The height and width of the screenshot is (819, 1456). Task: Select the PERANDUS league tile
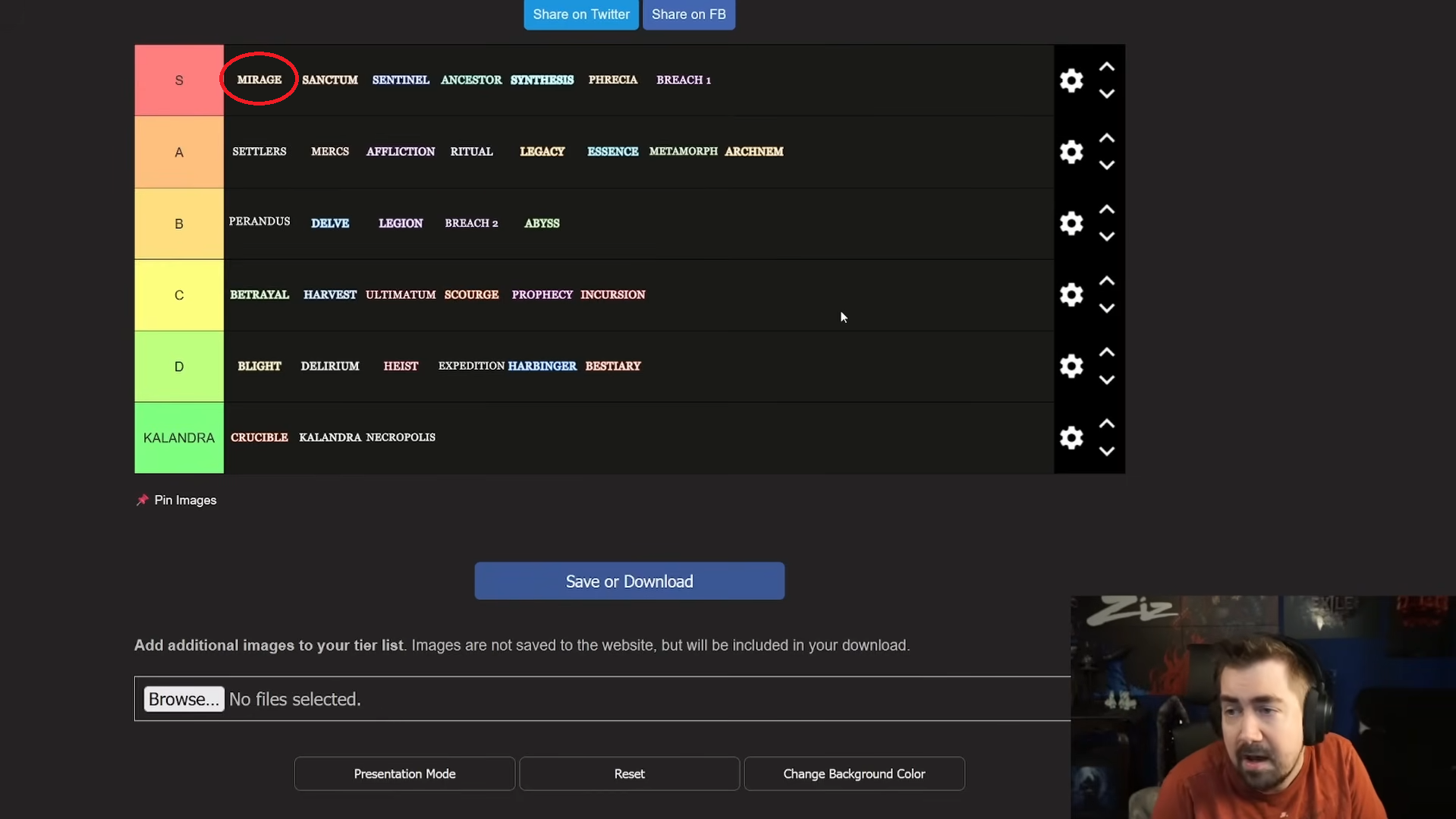[x=259, y=222]
